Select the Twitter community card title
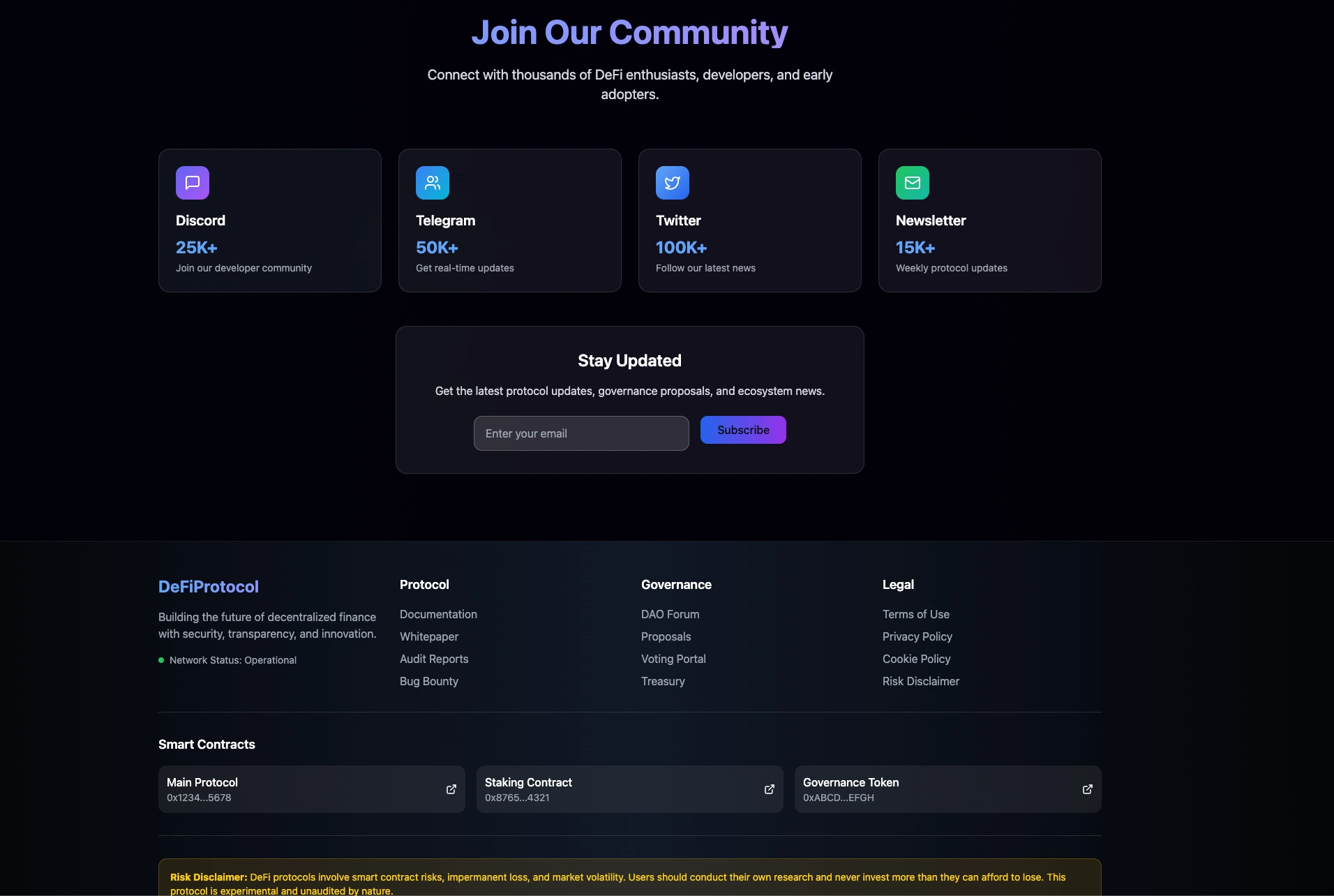 [x=678, y=221]
